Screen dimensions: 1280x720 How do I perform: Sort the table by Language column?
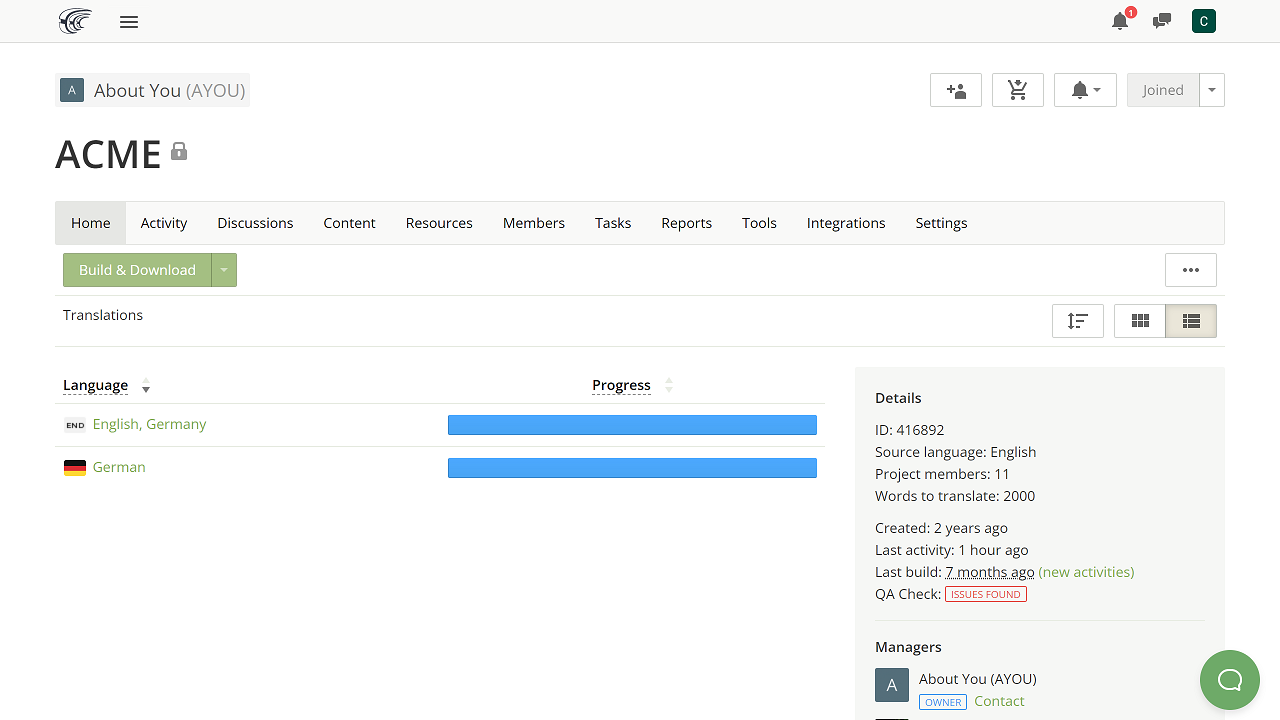point(96,385)
